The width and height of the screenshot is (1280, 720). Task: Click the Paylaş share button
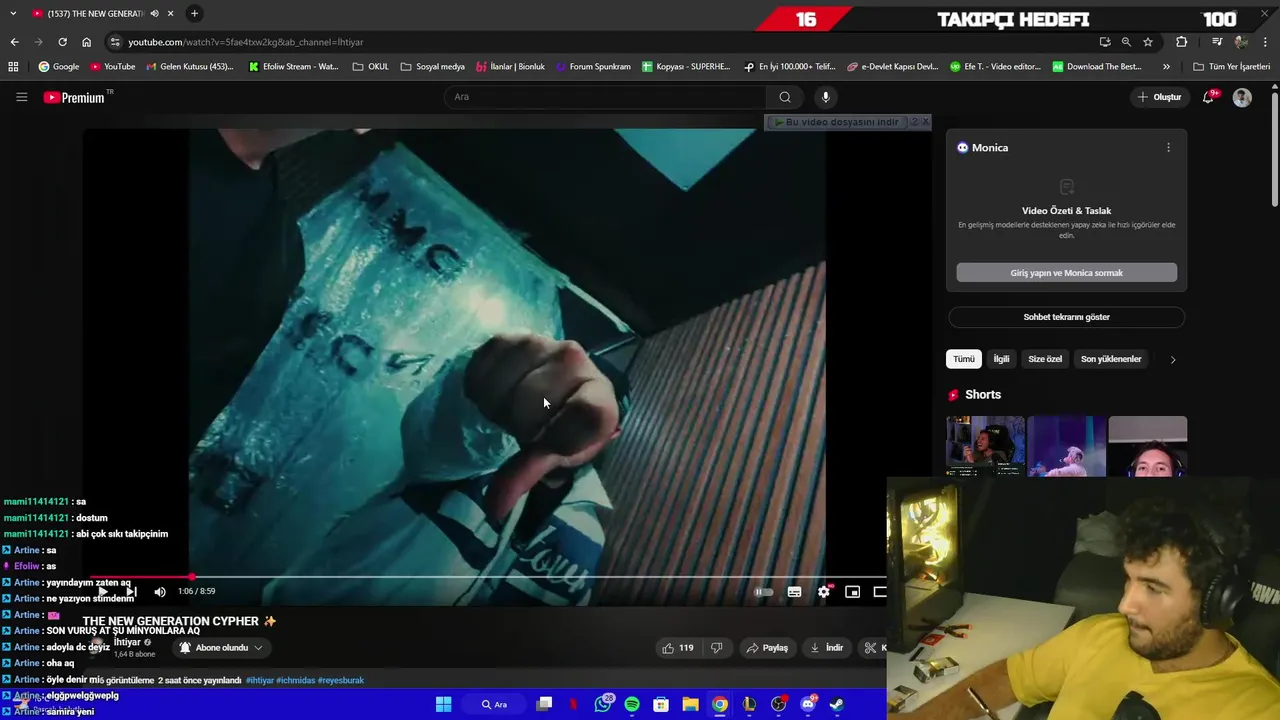(767, 648)
